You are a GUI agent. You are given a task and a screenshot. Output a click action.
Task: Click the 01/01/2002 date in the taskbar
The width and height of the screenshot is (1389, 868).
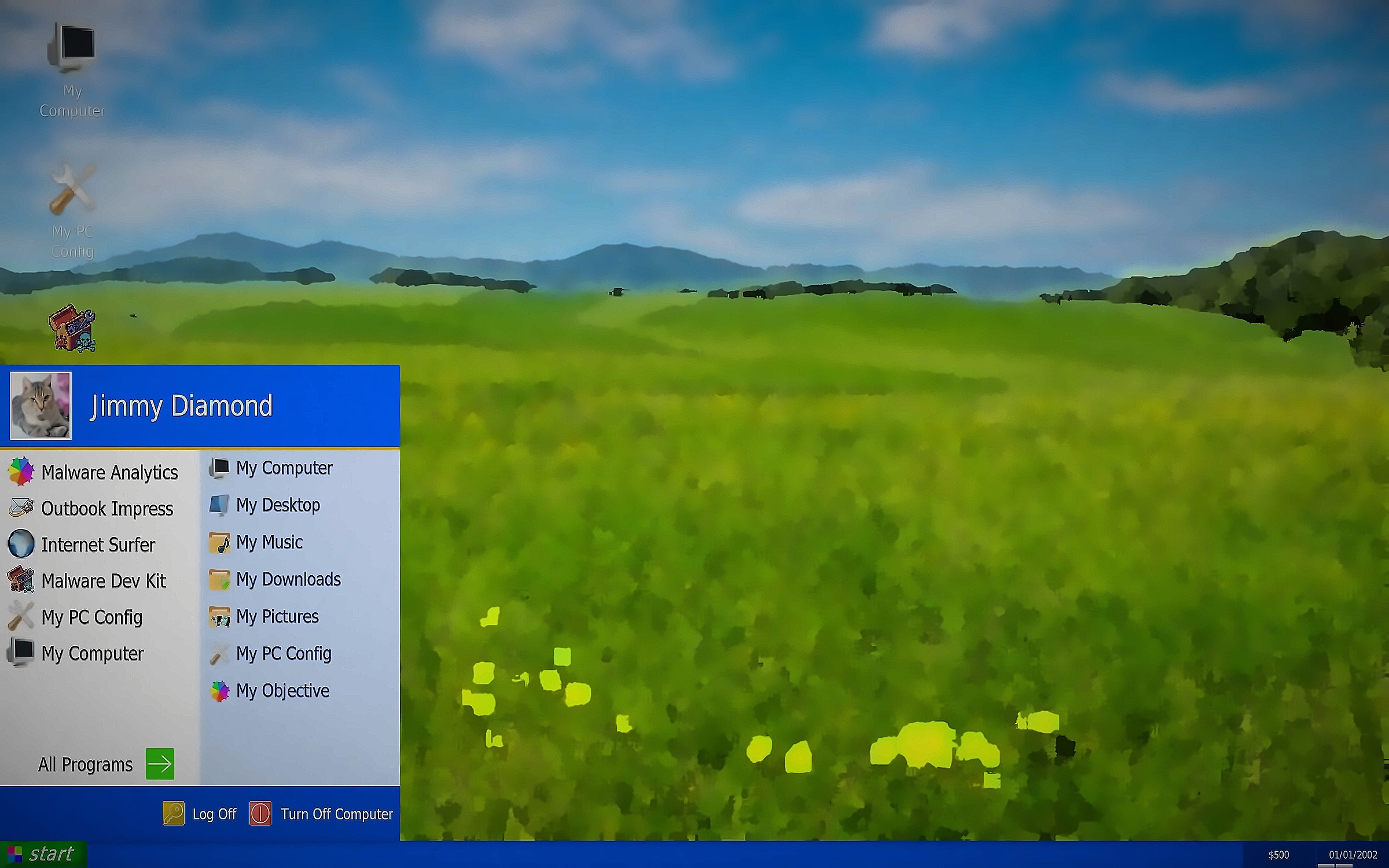[1353, 855]
